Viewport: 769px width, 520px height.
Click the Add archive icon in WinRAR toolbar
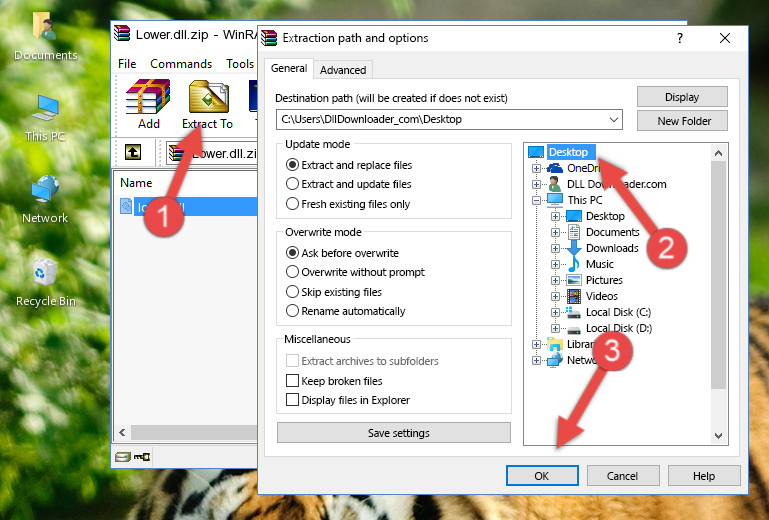pos(148,97)
